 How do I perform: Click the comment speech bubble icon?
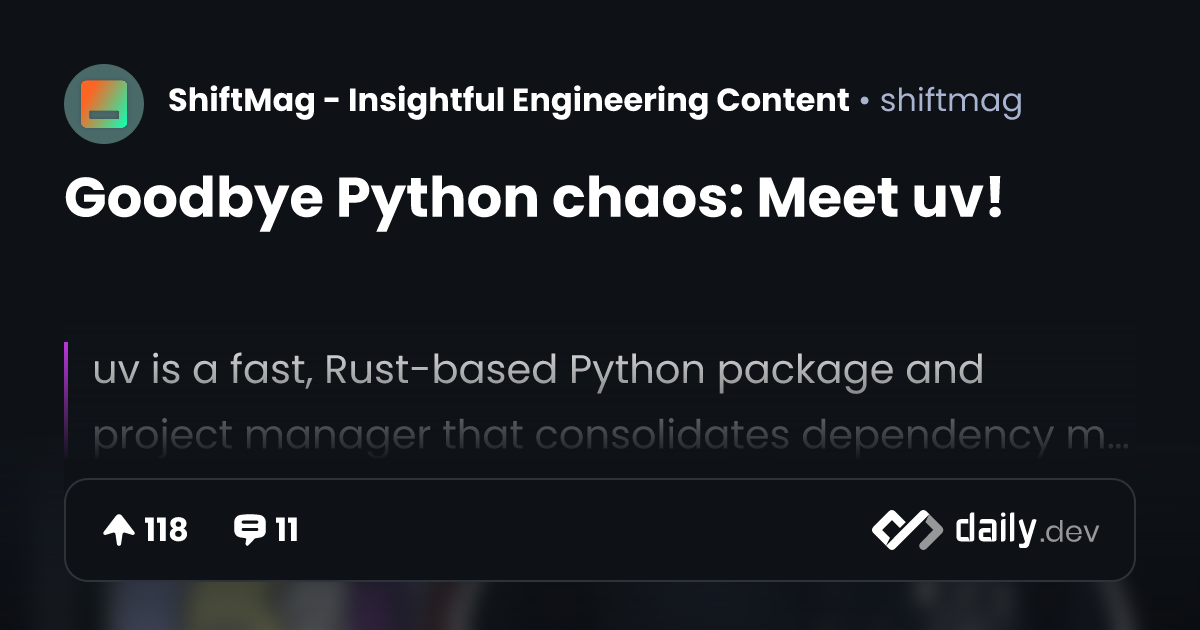click(x=249, y=530)
